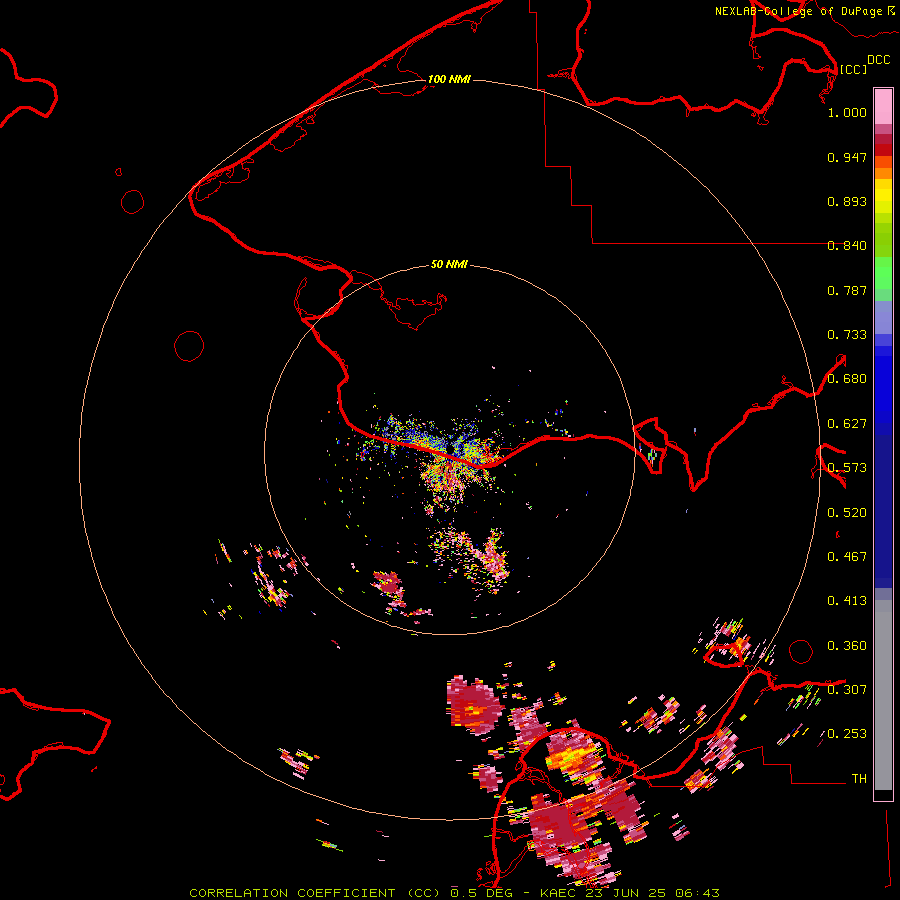Click the radar site center inside the 50 NMI ring
This screenshot has width=900, height=900.
[449, 450]
